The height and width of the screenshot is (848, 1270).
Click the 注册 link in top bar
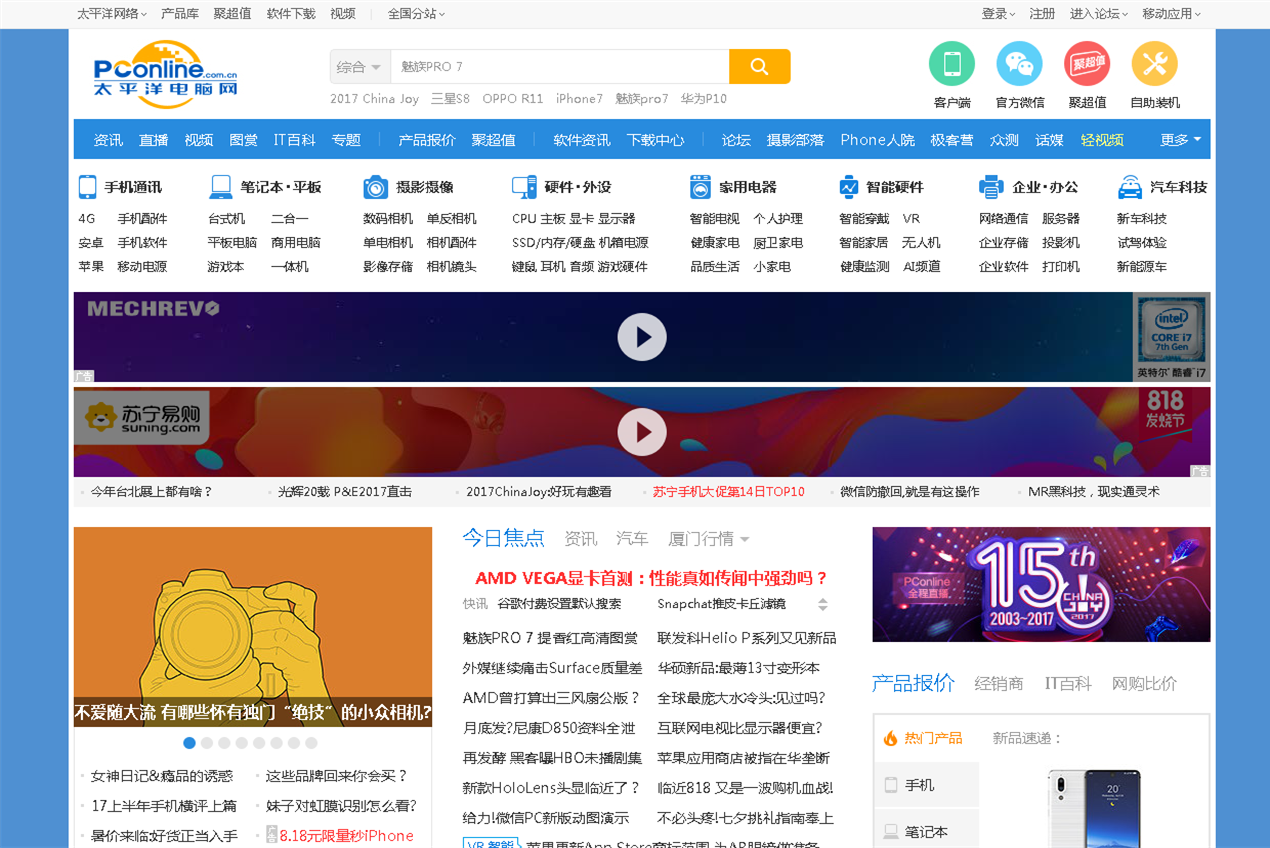(x=1042, y=14)
